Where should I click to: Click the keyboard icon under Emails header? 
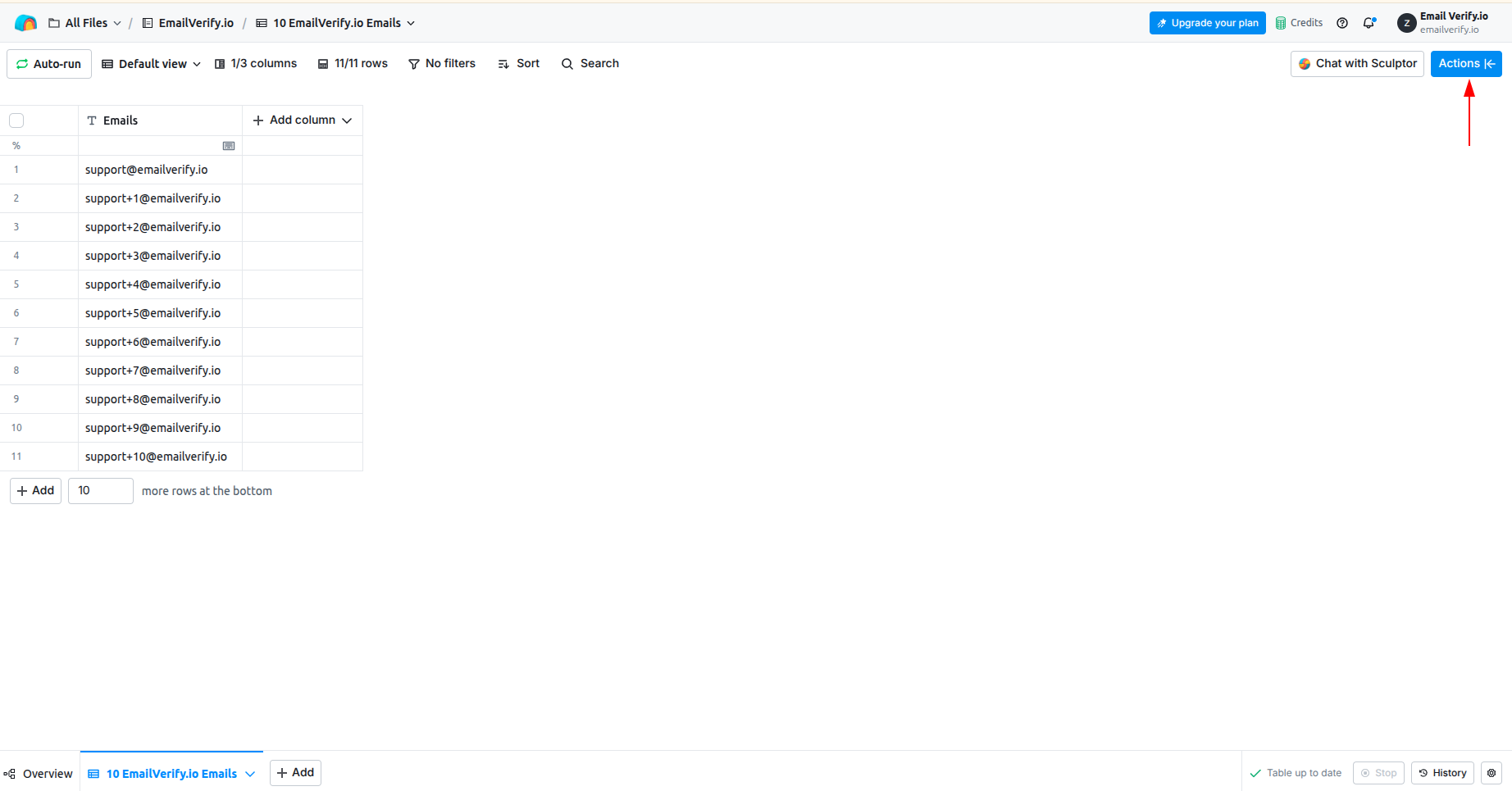click(229, 146)
